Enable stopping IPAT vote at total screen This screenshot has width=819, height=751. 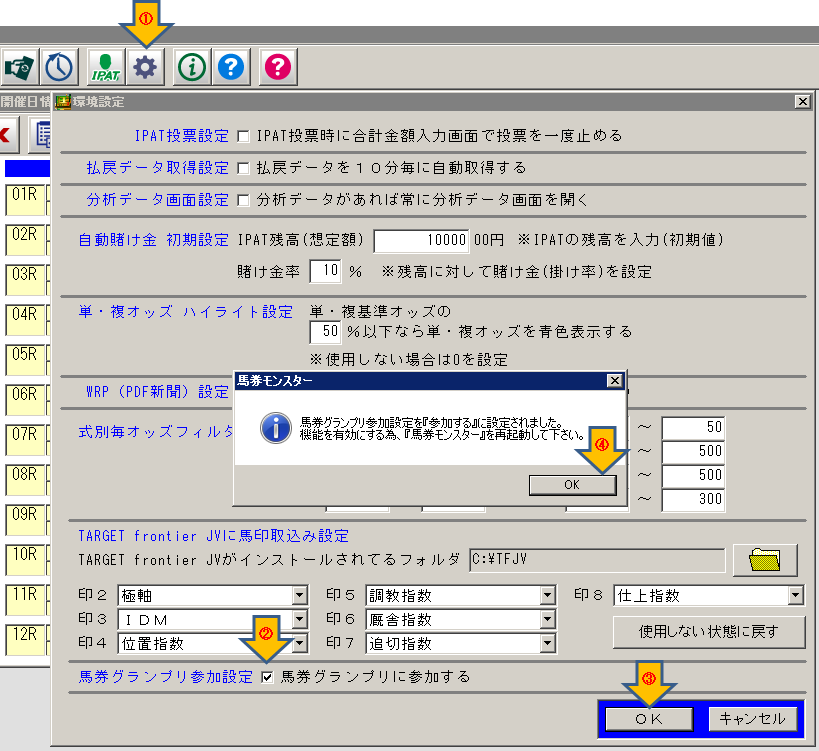tap(243, 136)
